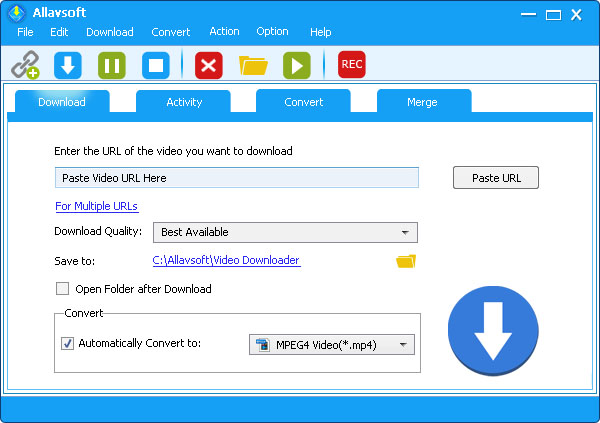The width and height of the screenshot is (600, 423).
Task: Open the yellow folder toolbar icon
Action: coord(253,66)
